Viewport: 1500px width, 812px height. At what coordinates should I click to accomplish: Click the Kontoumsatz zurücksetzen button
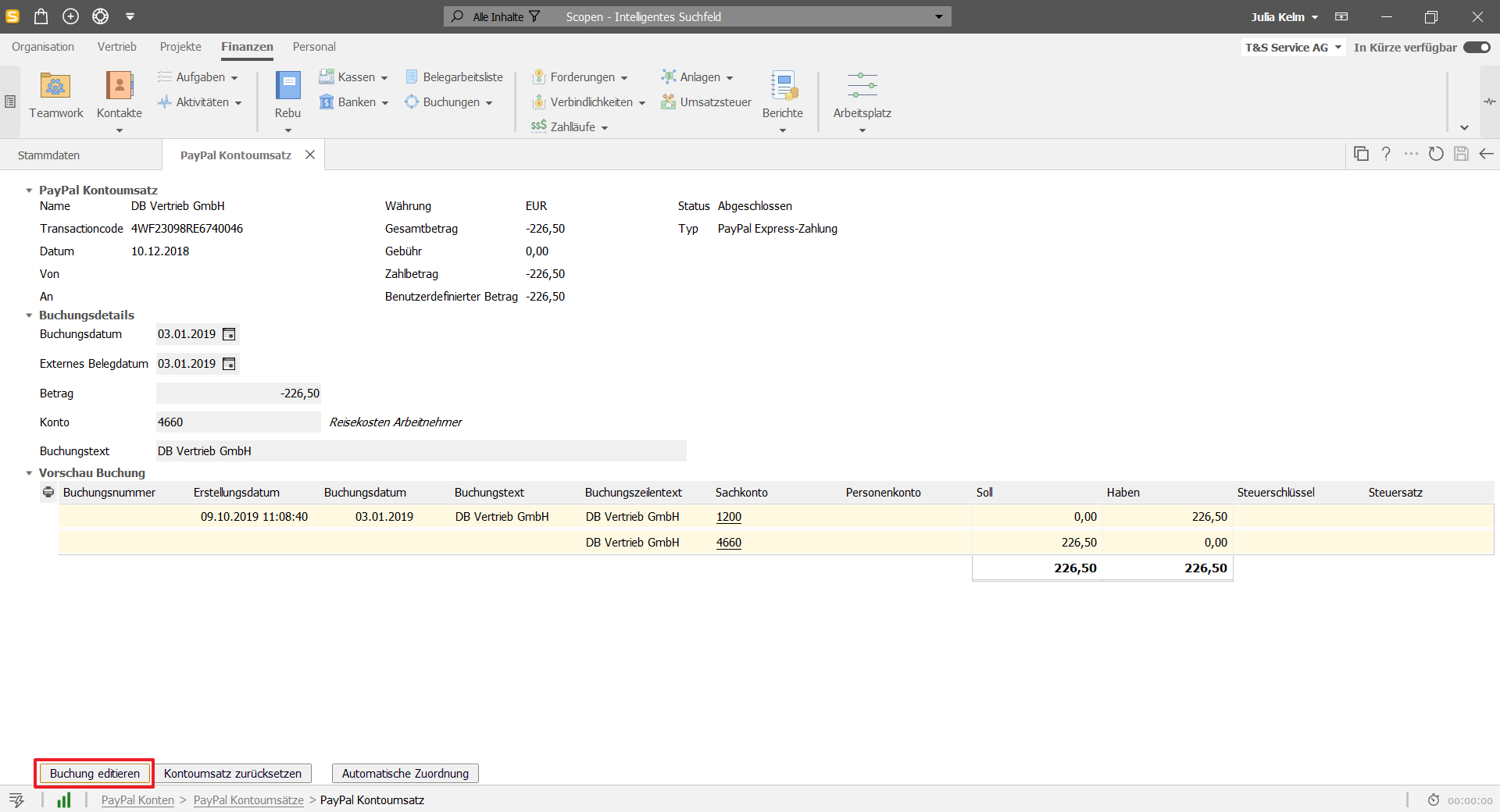[x=233, y=773]
